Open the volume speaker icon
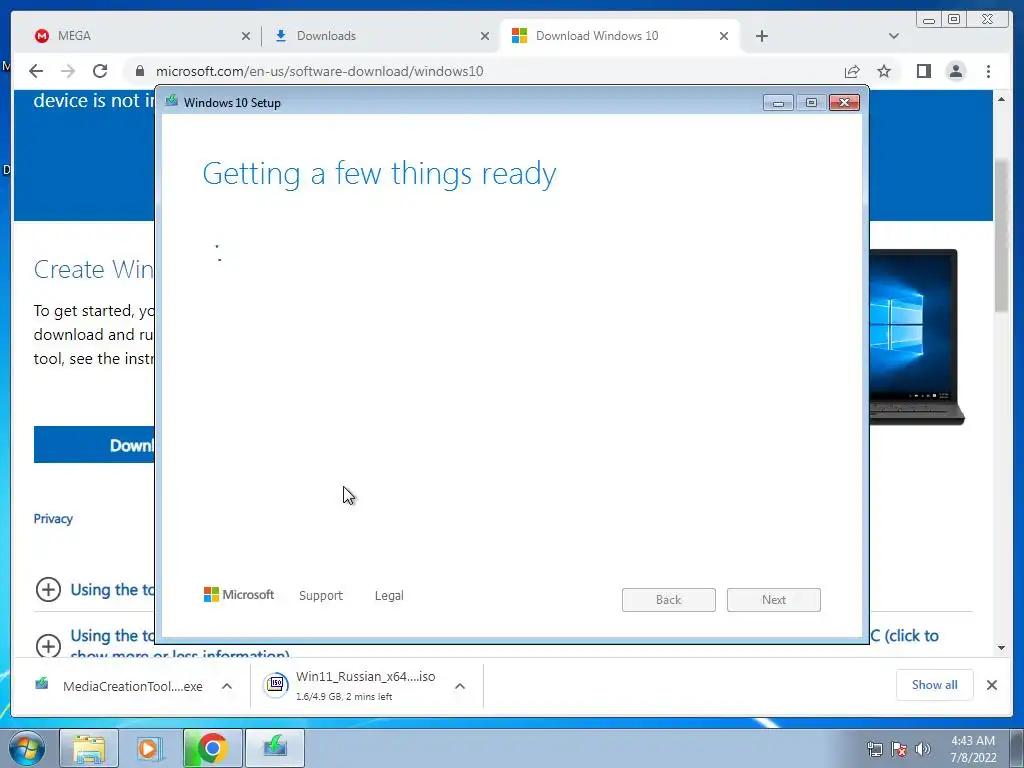 pos(923,749)
